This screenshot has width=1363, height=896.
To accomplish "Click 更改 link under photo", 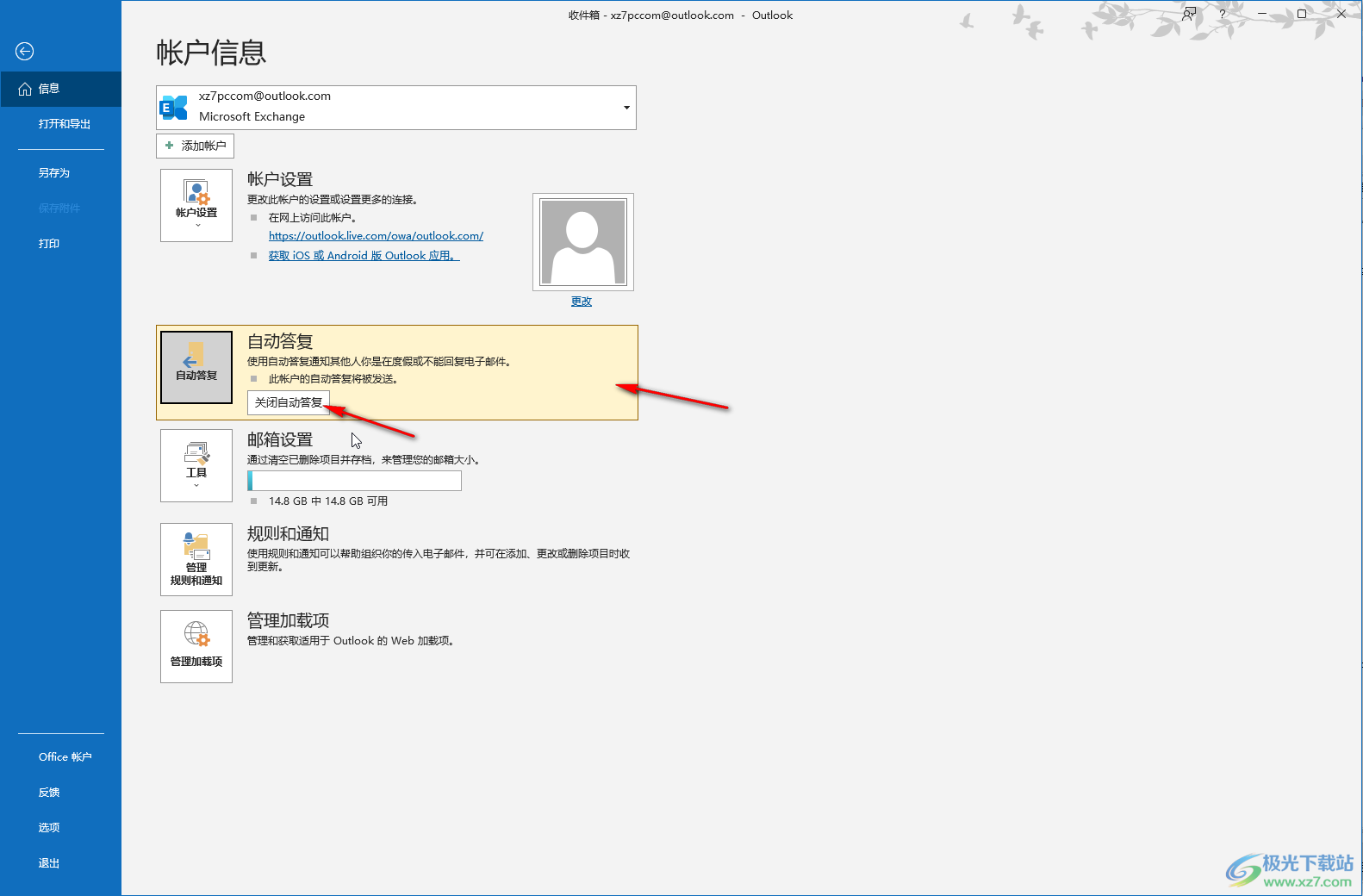I will click(582, 302).
